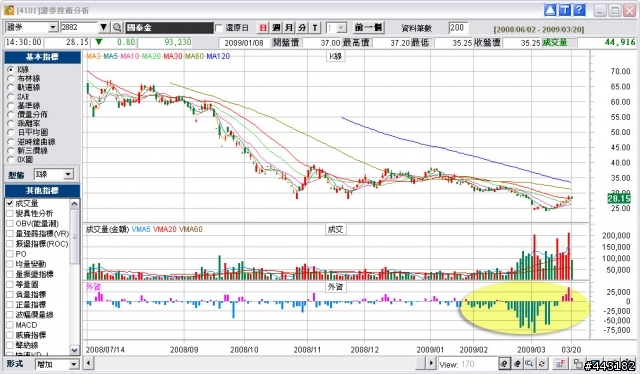This screenshot has width=640, height=374.
Task: Click the 外資 chart pane label
Action: coord(336,287)
